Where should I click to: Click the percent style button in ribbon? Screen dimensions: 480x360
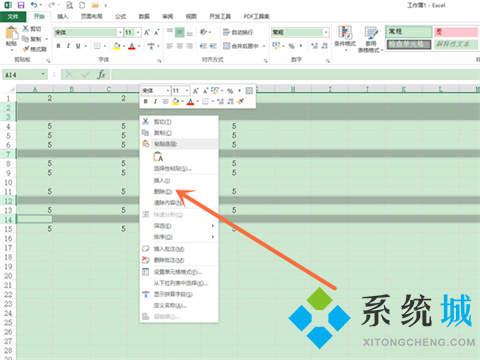click(291, 46)
